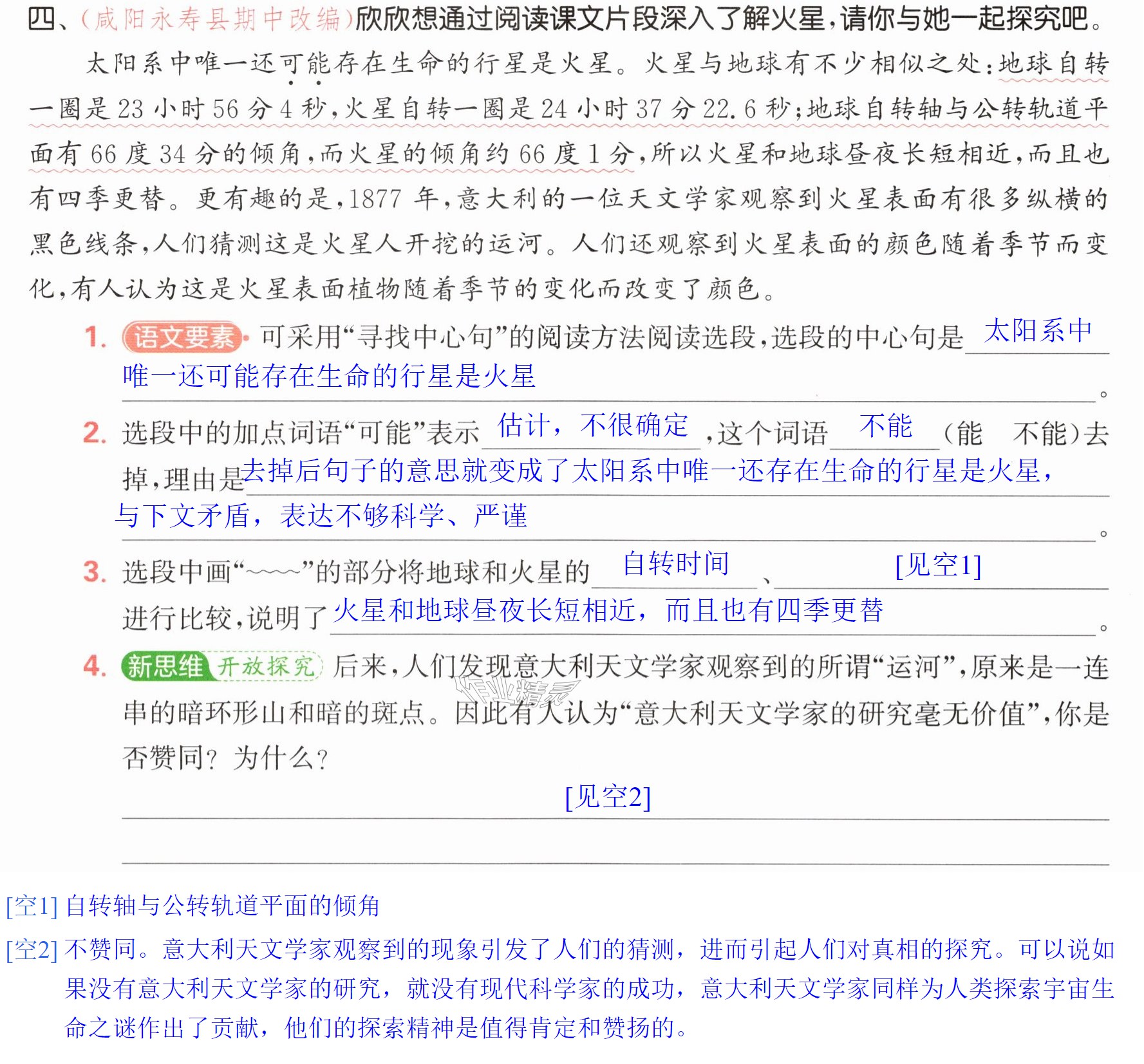Click the source note 咸阳永寿县期中改编

click(x=218, y=19)
